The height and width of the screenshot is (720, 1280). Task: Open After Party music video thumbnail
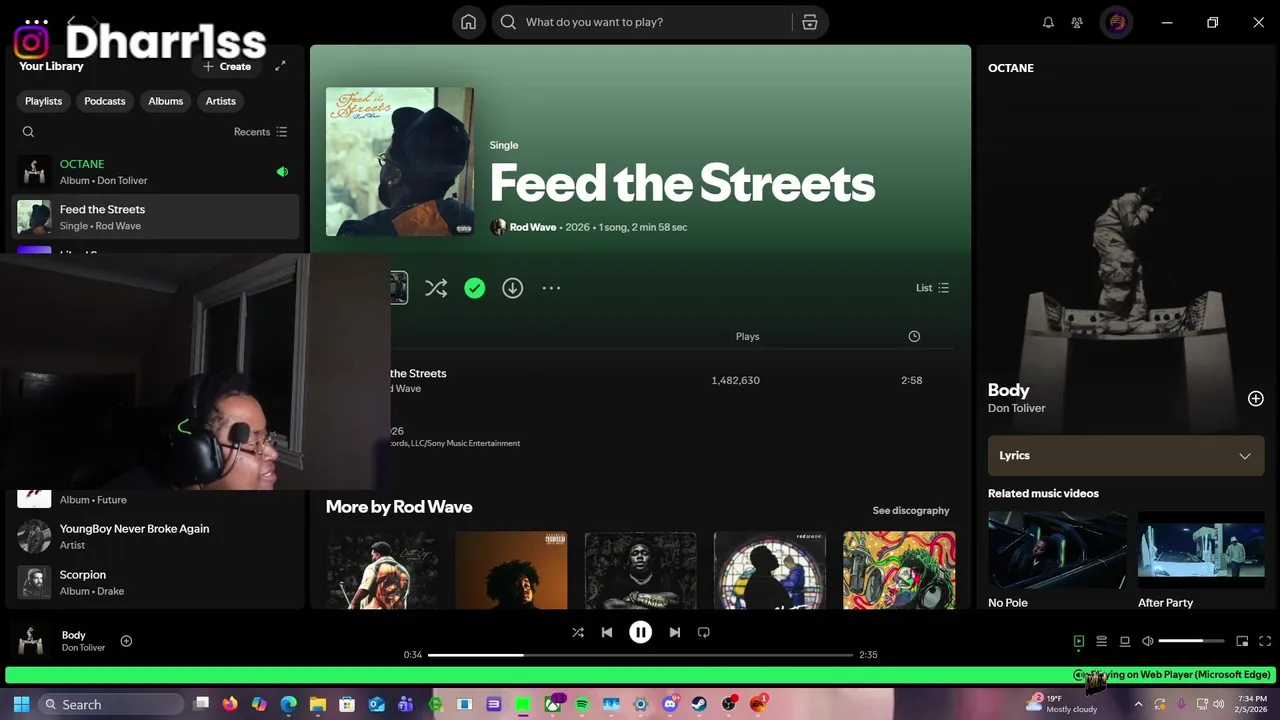tap(1201, 550)
